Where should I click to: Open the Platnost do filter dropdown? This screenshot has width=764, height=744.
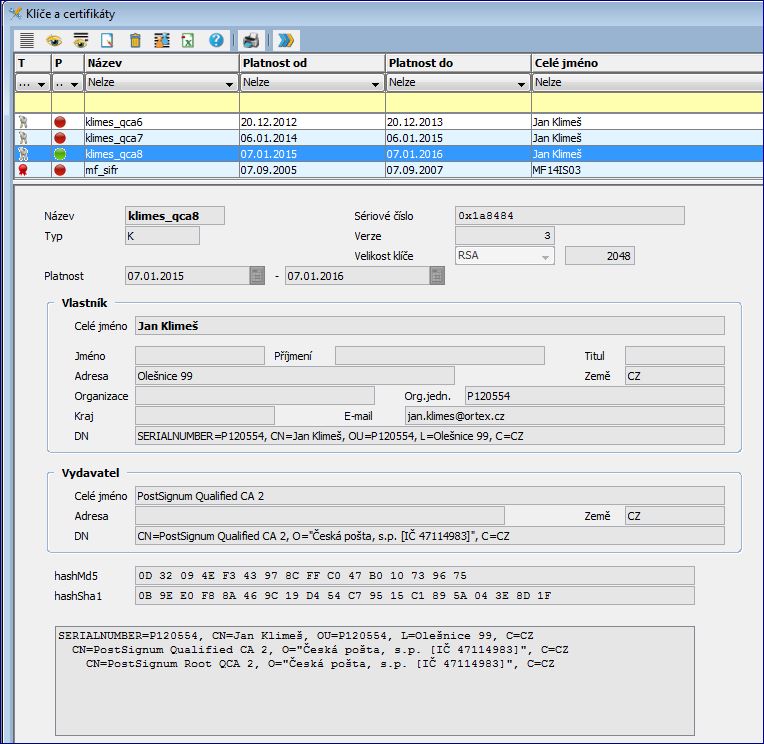coord(521,83)
